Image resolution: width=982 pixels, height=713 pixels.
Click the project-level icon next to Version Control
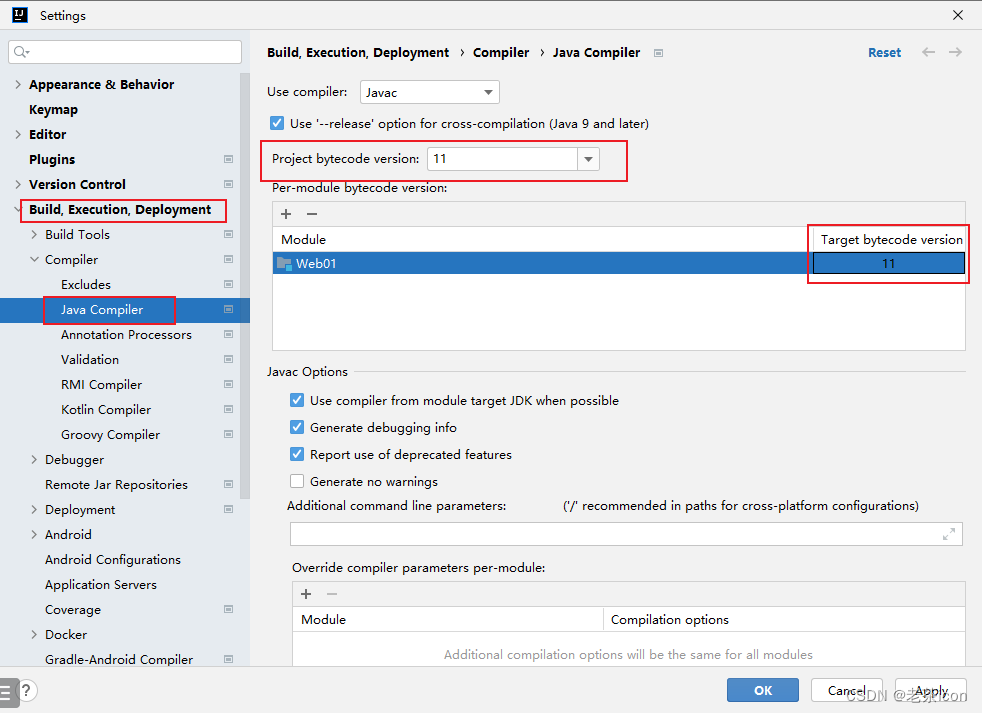pyautogui.click(x=229, y=184)
